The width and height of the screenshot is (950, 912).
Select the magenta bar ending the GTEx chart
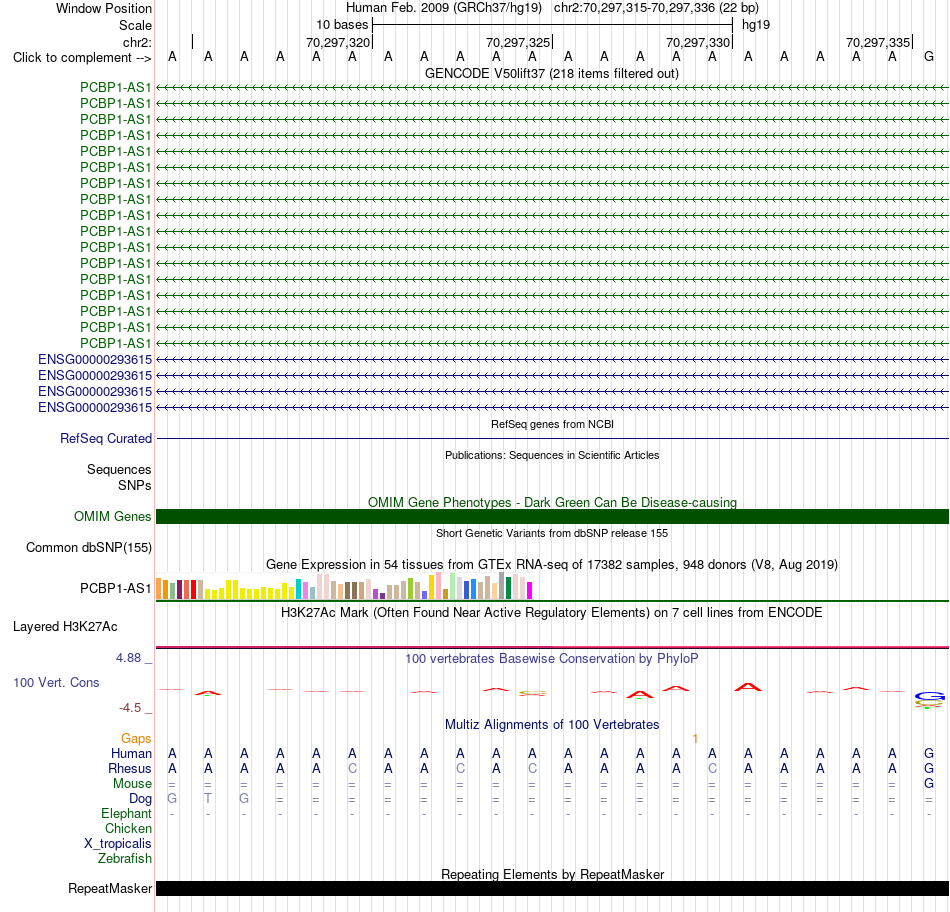click(x=530, y=591)
